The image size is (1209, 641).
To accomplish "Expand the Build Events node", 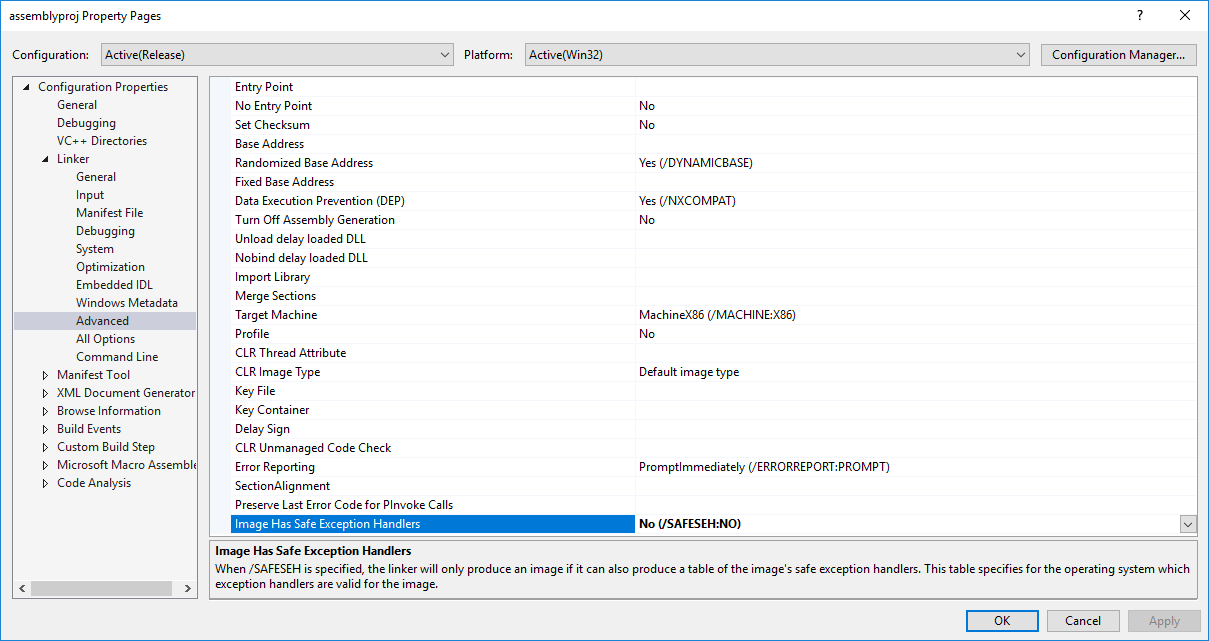I will [45, 429].
